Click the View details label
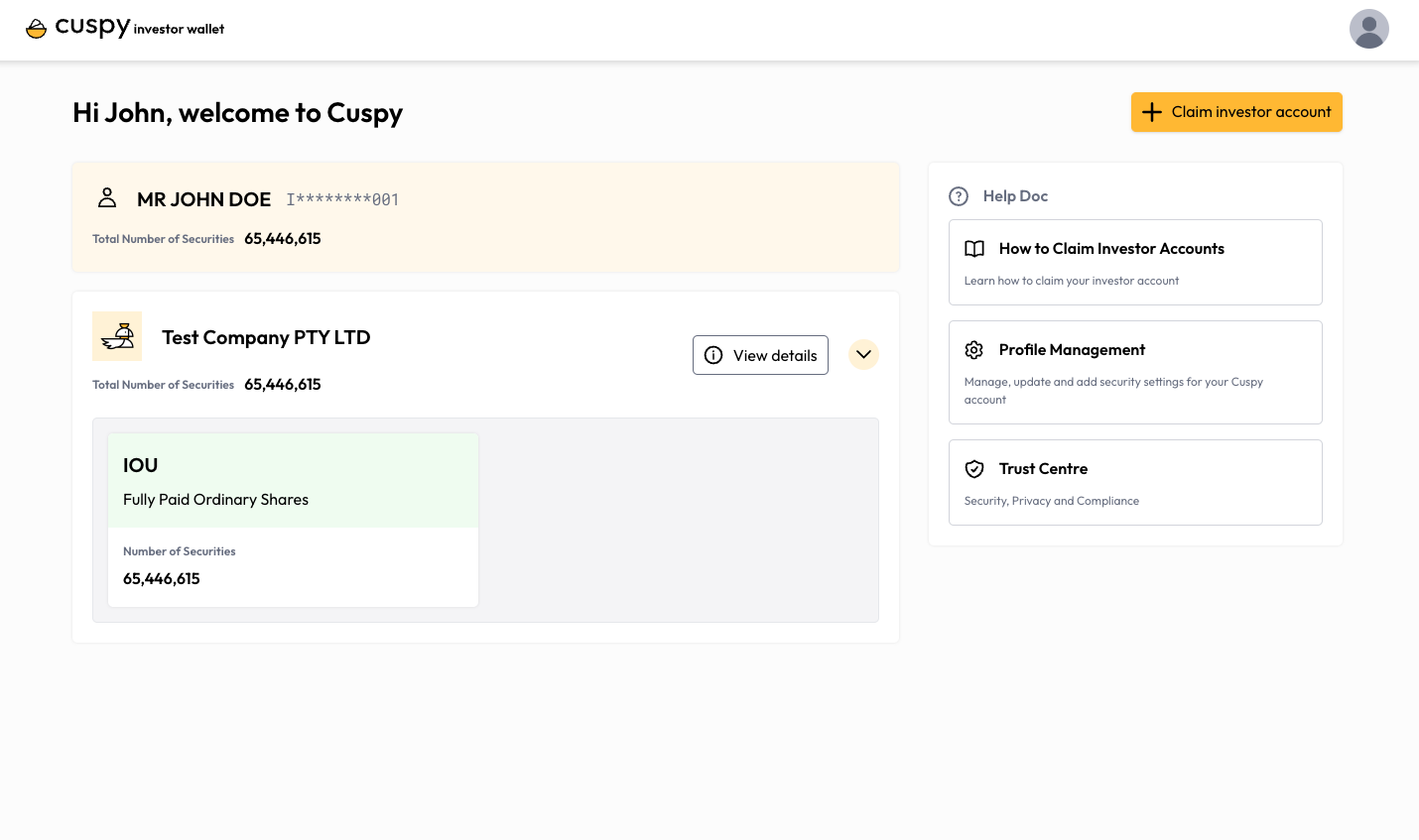The width and height of the screenshot is (1419, 840). 775,356
